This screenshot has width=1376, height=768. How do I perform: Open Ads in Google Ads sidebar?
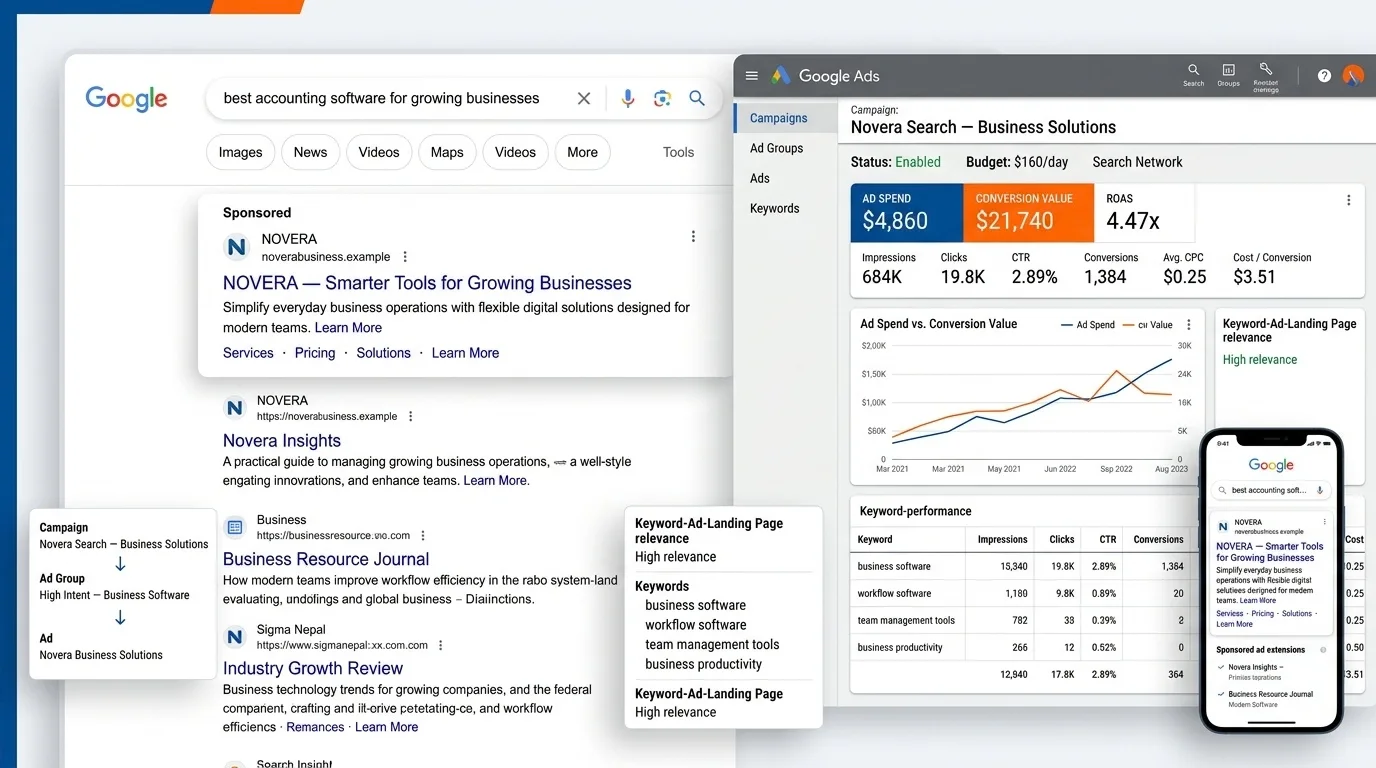click(x=760, y=178)
